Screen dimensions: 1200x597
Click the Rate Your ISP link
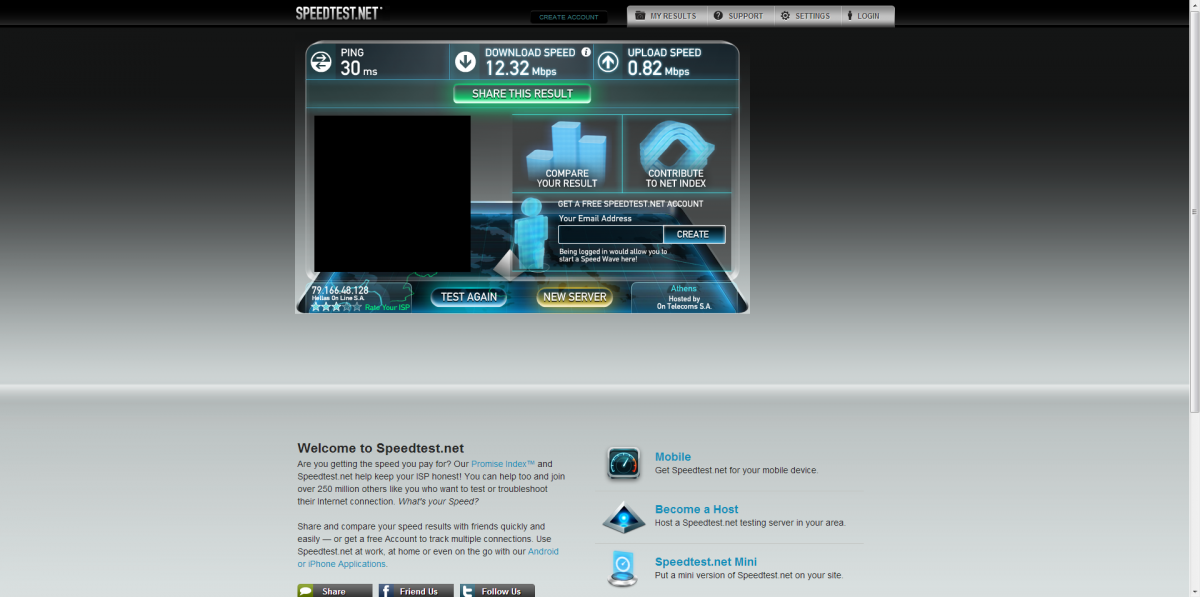(x=387, y=308)
